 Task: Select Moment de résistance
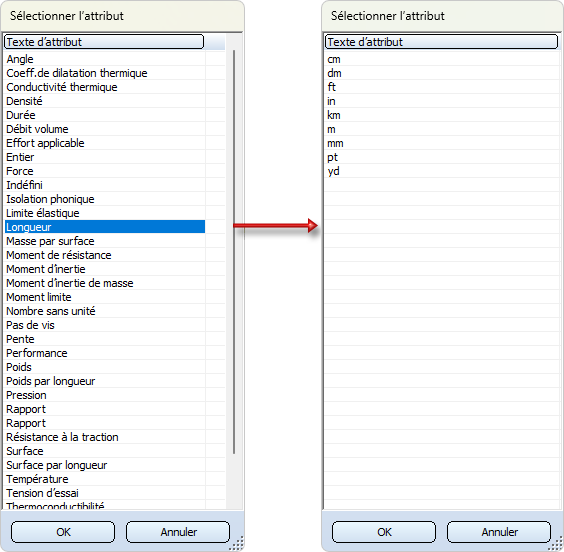click(105, 255)
